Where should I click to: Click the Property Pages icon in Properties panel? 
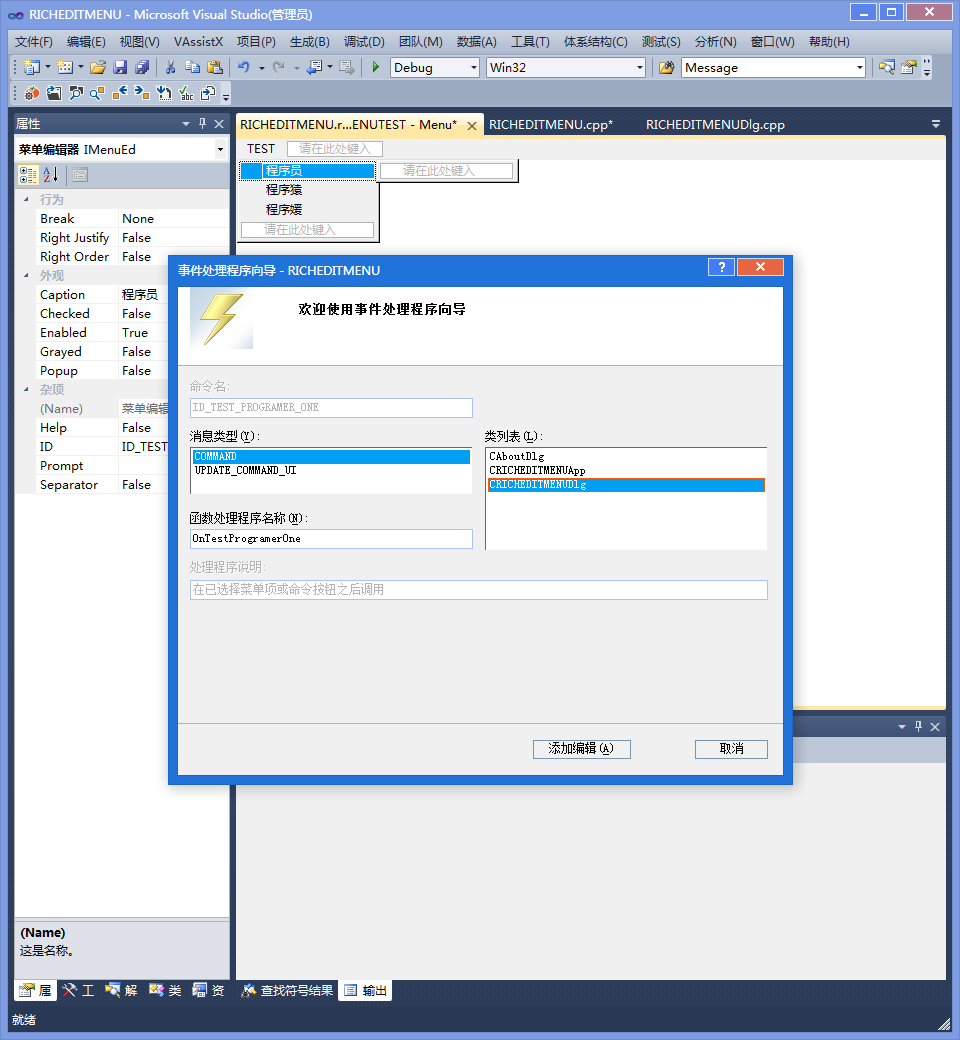coord(80,175)
